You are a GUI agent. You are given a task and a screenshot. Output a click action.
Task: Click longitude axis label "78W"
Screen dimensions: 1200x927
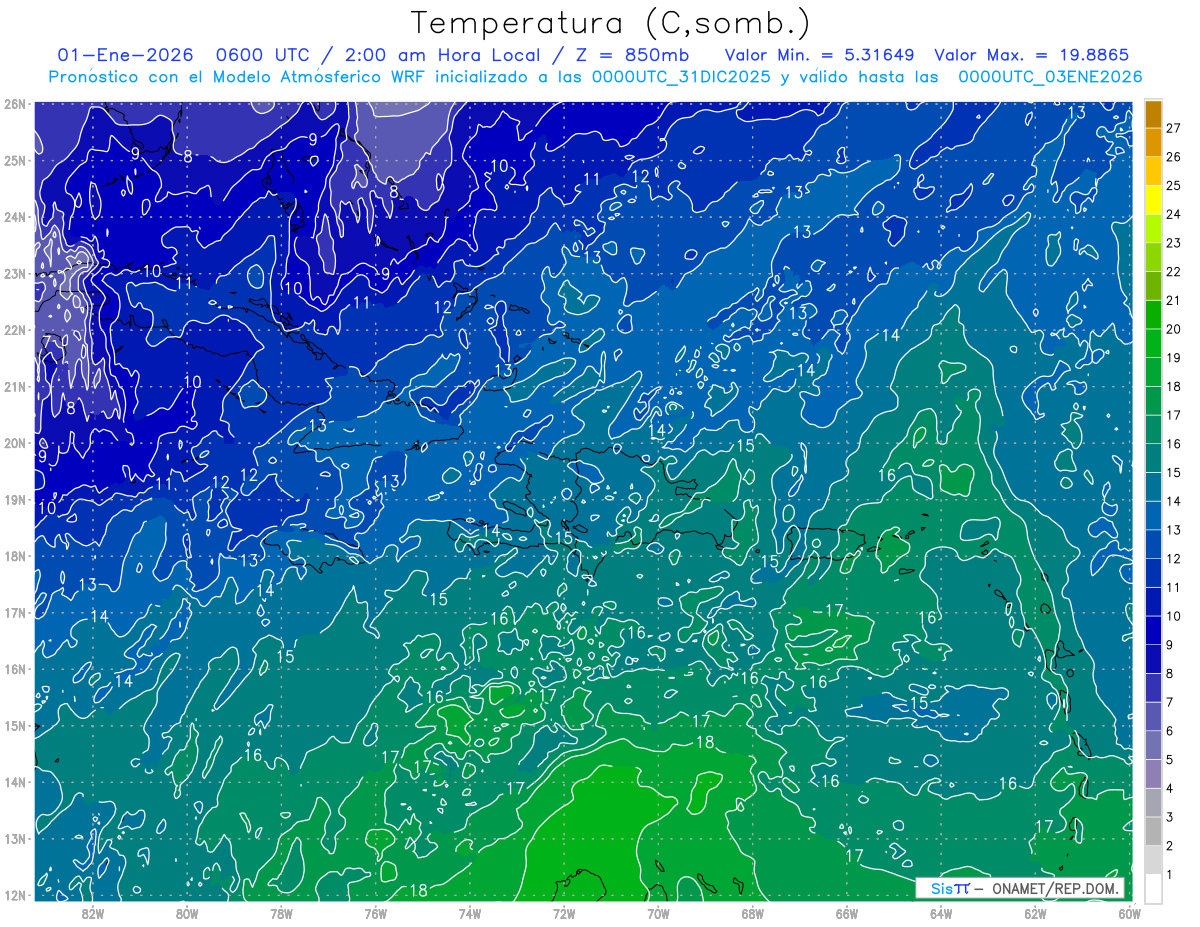pos(281,913)
